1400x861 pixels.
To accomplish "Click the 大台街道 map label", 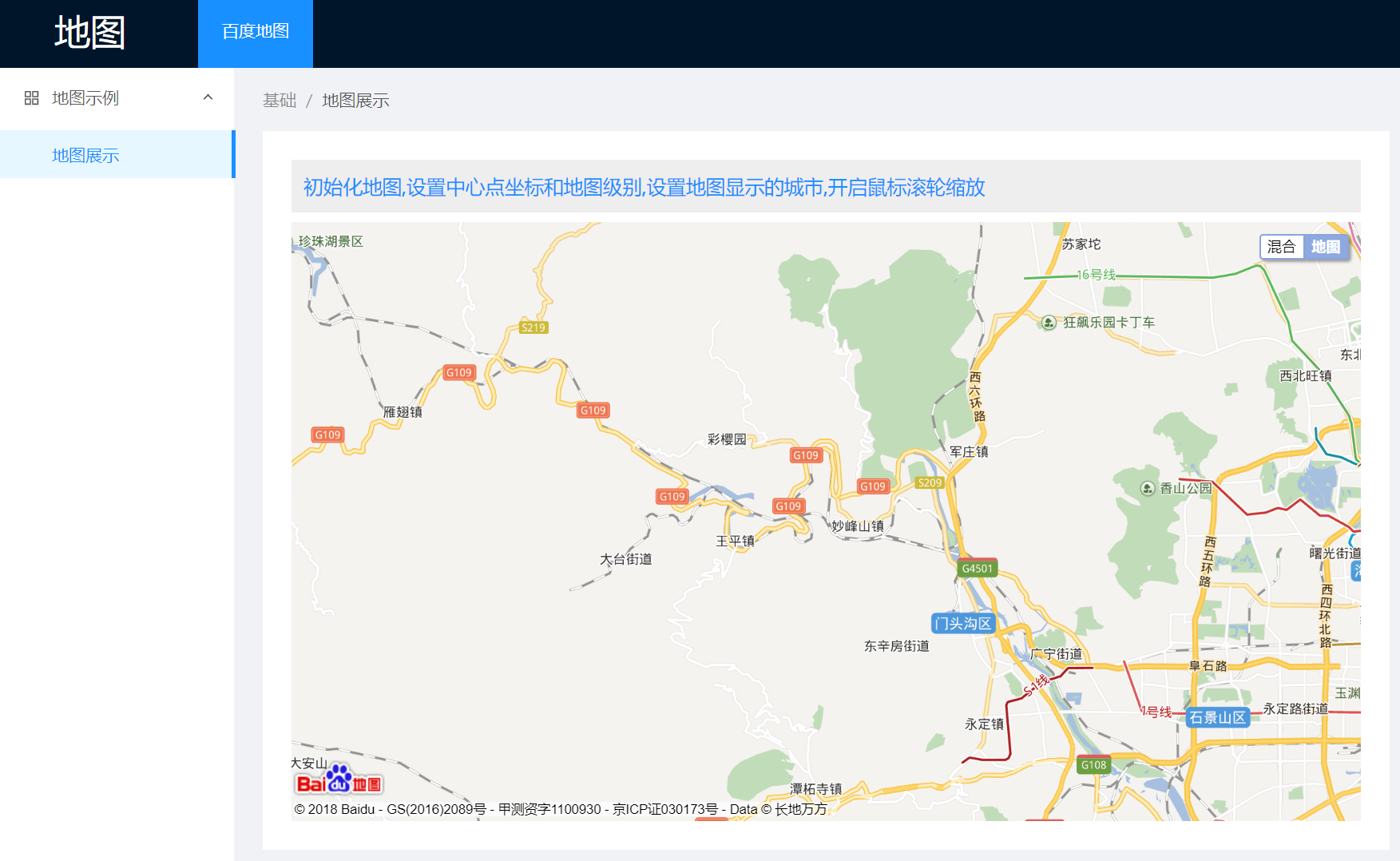I will coord(626,559).
